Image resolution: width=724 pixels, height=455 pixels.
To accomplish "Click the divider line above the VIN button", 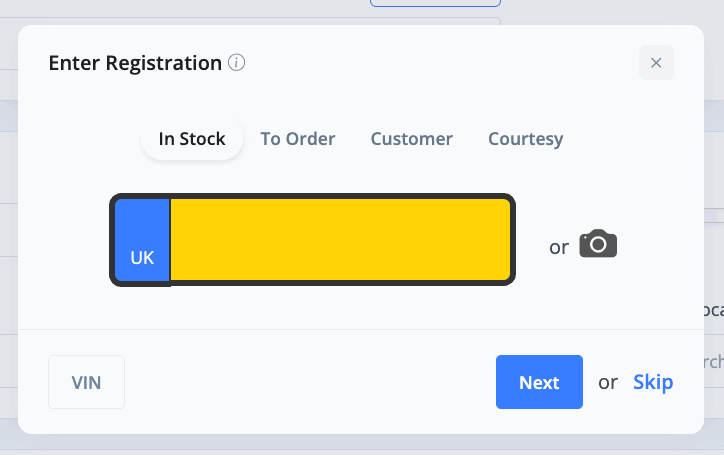I will click(361, 329).
